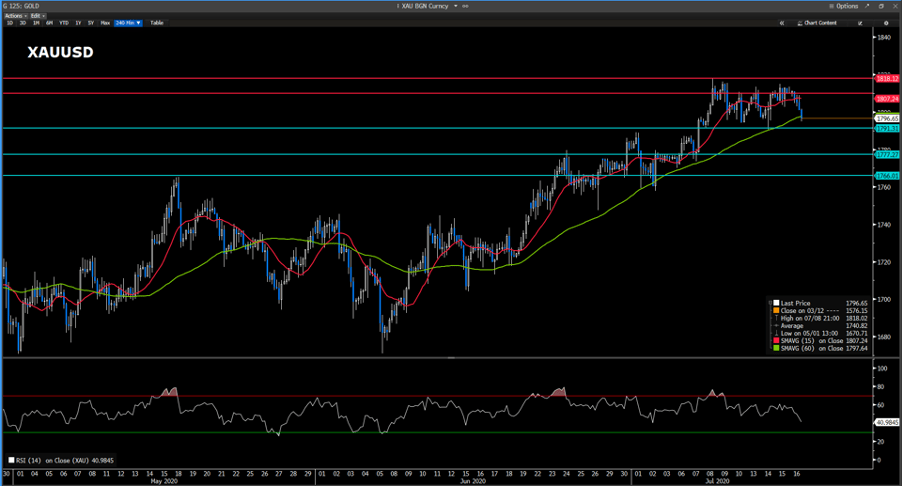
Task: Click the restore window icon
Action: click(x=881, y=6)
